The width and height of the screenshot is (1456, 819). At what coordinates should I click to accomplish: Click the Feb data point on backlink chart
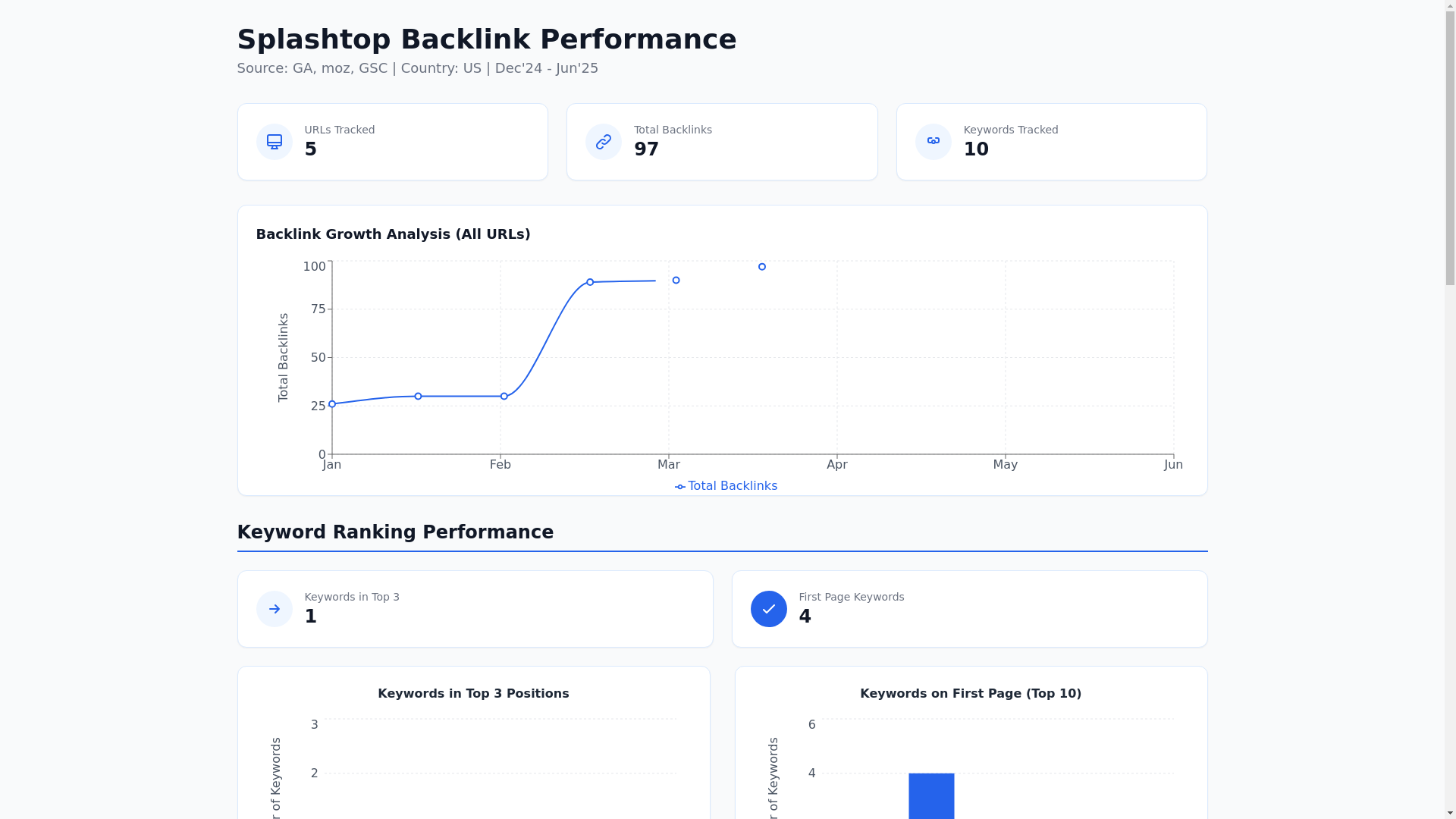click(504, 397)
